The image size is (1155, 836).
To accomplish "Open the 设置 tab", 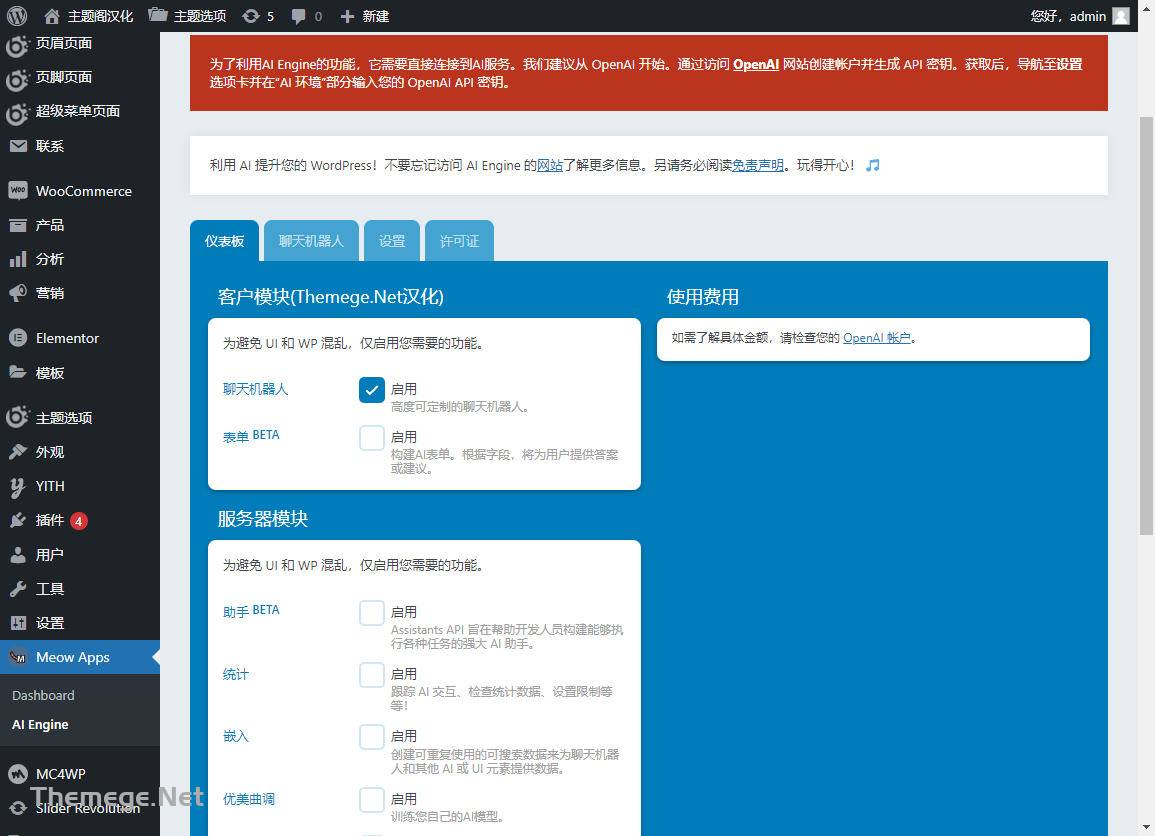I will (392, 241).
